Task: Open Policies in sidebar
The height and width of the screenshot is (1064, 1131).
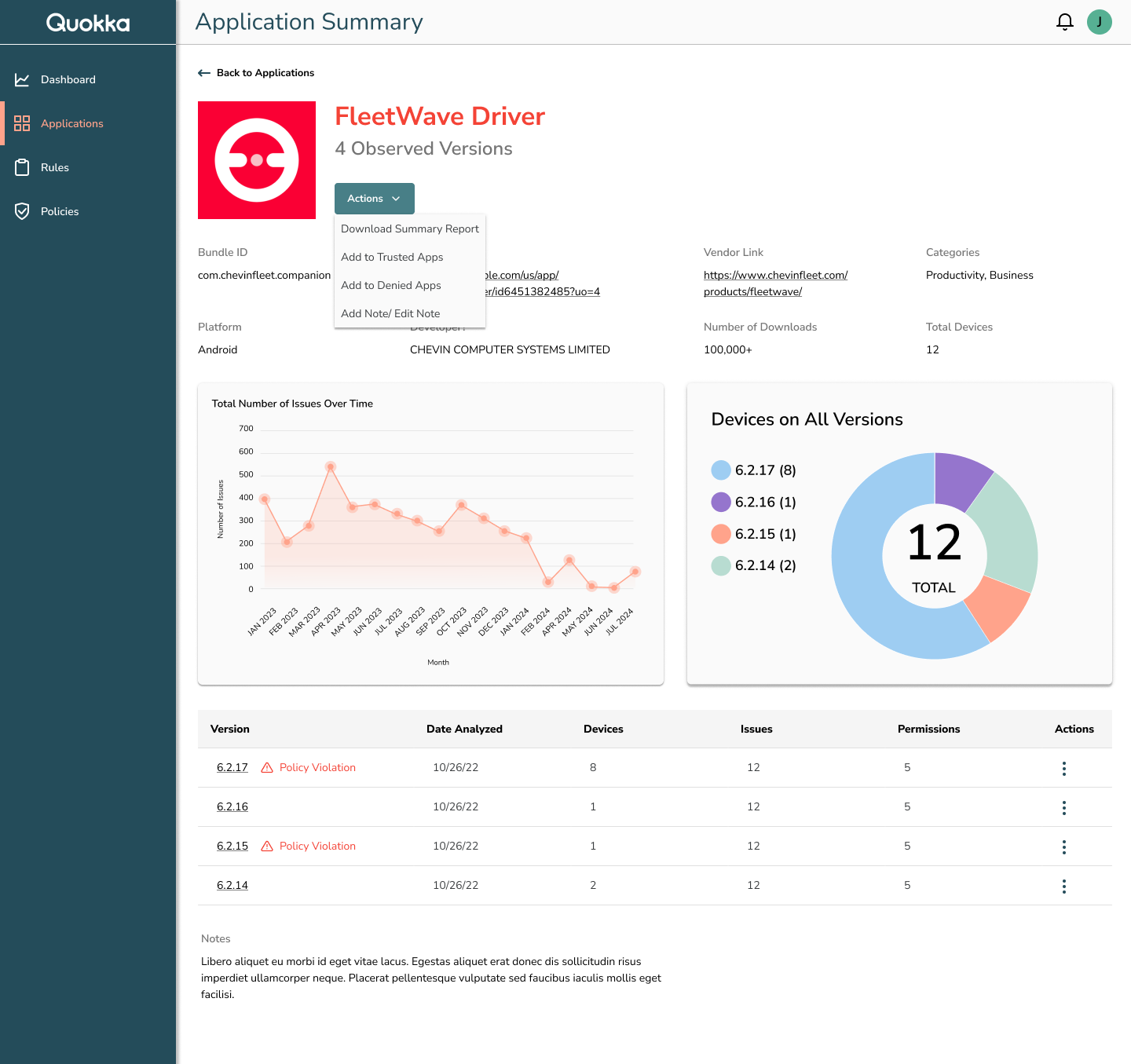Action: tap(88, 211)
